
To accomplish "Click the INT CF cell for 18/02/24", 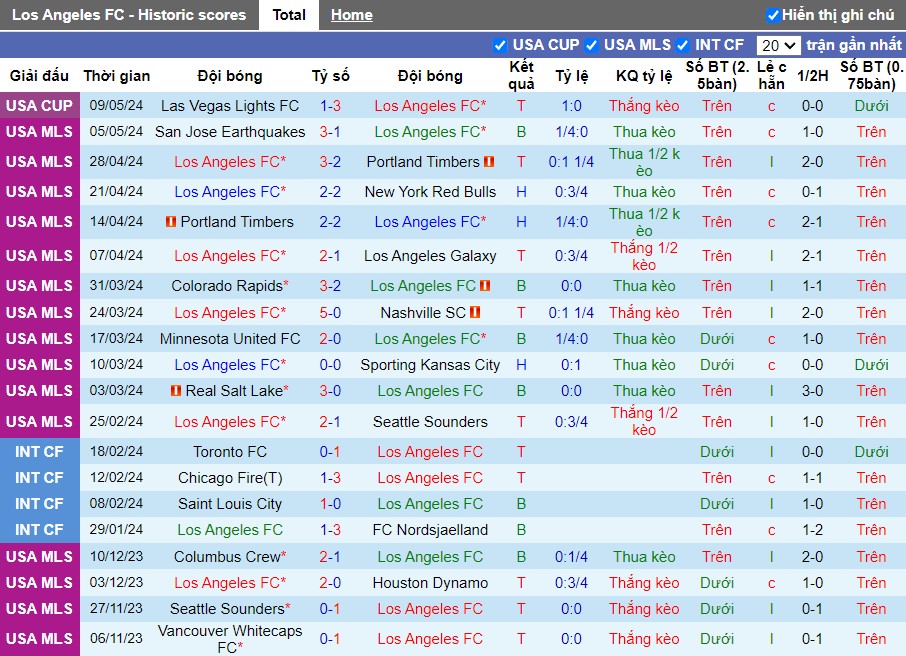I will point(39,451).
